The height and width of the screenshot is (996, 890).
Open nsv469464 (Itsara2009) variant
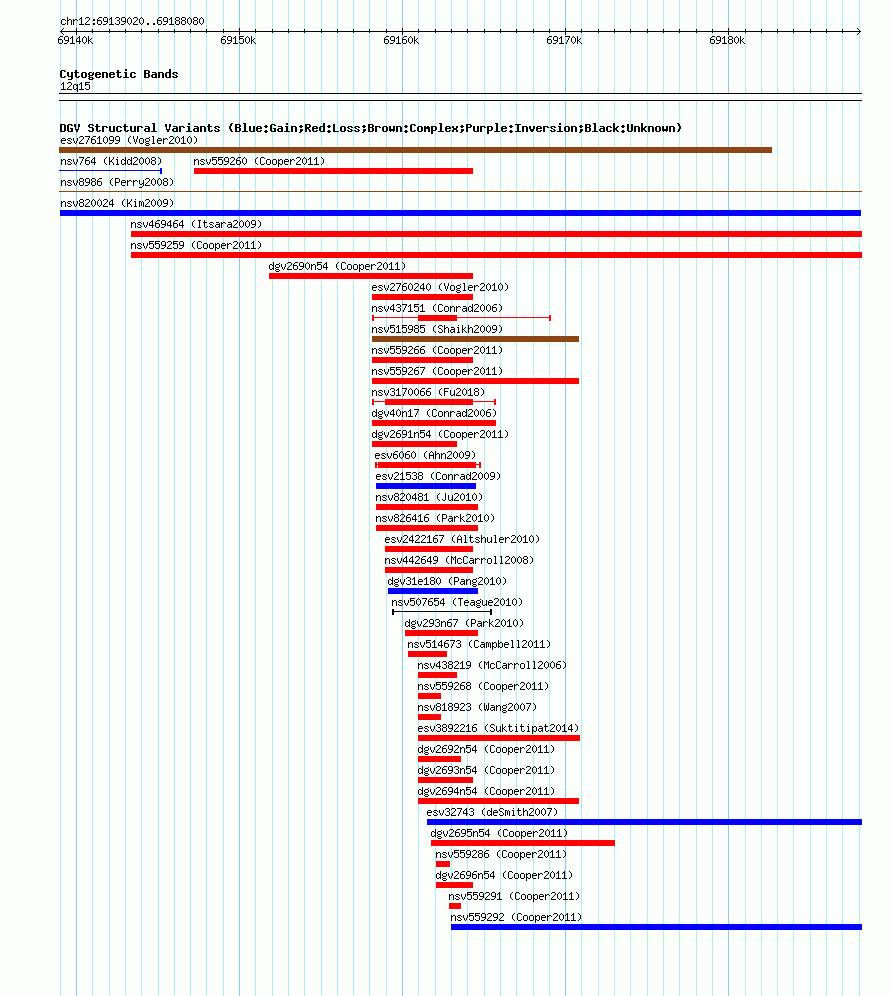(196, 224)
